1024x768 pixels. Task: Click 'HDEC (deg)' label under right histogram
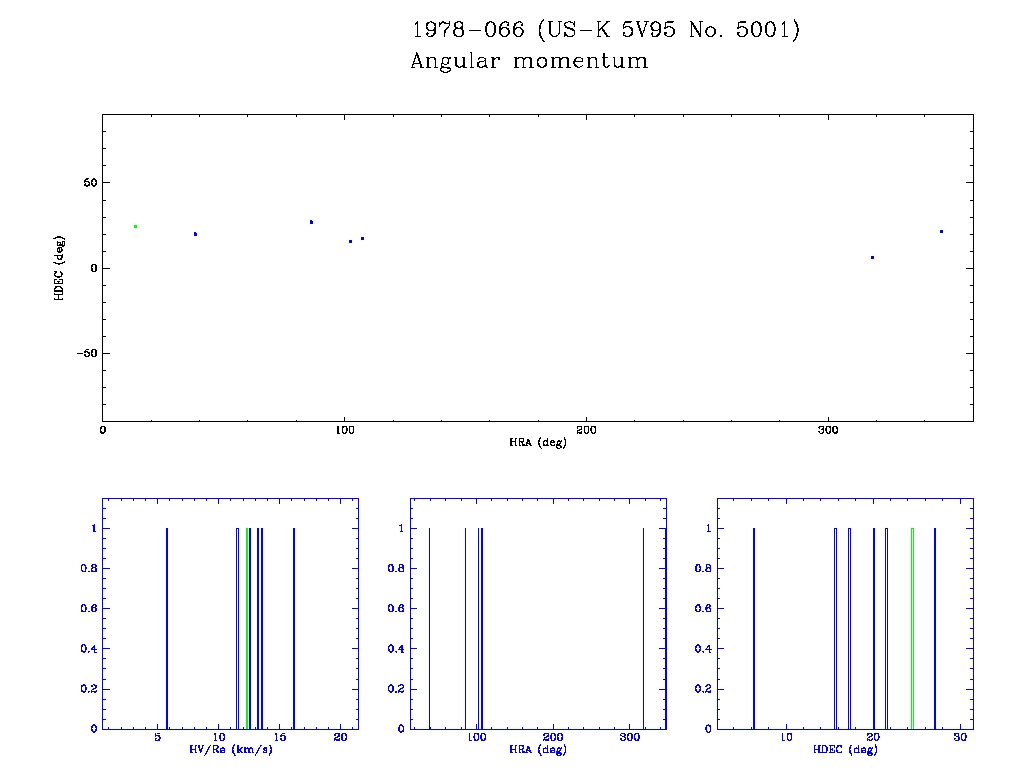tap(845, 749)
